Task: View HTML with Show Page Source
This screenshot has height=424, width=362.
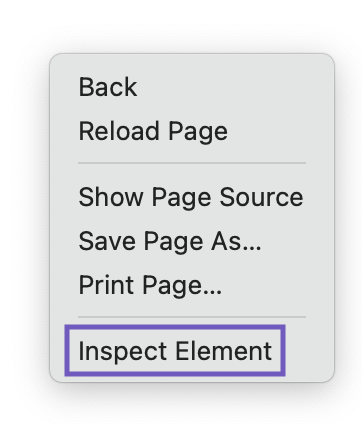Action: click(x=192, y=197)
